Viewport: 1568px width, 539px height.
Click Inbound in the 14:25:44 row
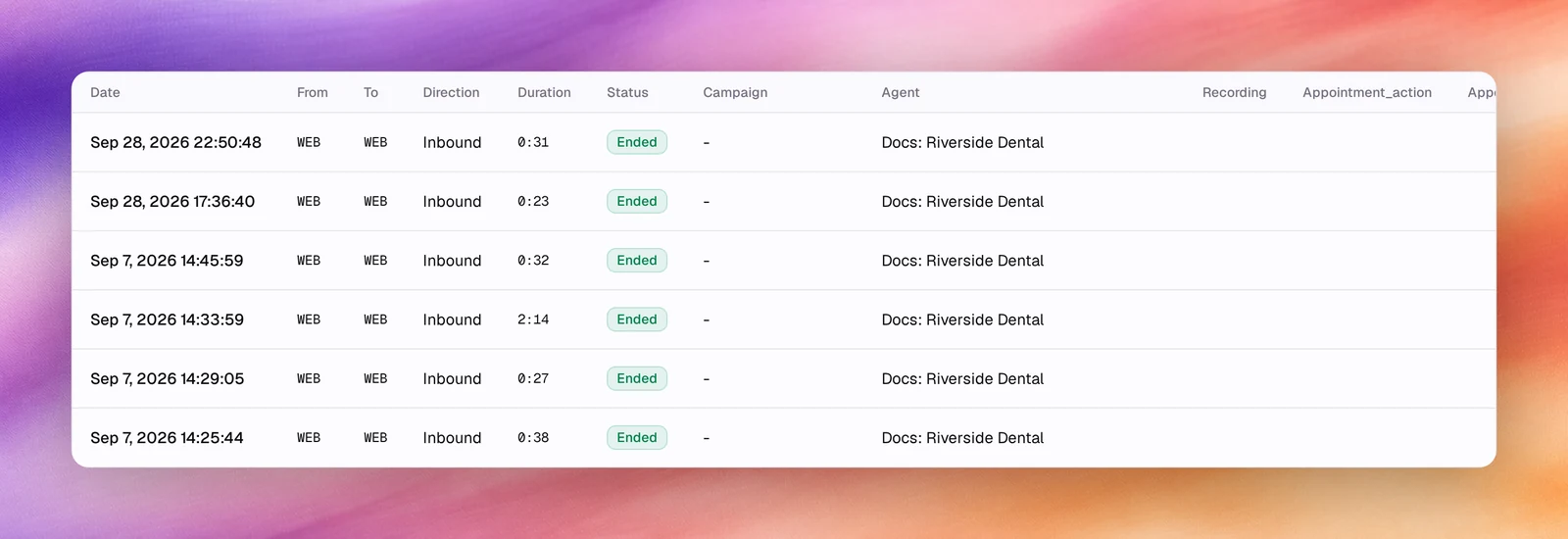point(452,437)
